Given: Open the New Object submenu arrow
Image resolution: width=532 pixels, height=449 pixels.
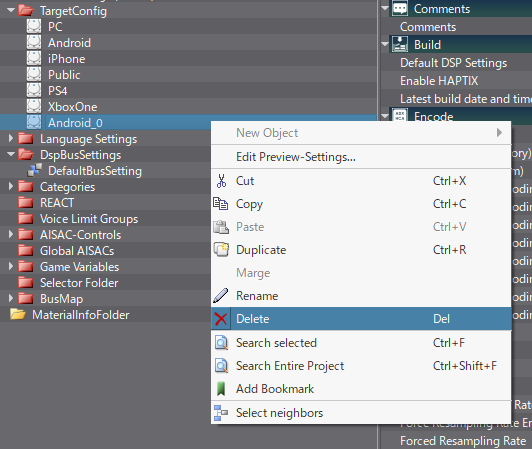Looking at the screenshot, I should (x=499, y=133).
